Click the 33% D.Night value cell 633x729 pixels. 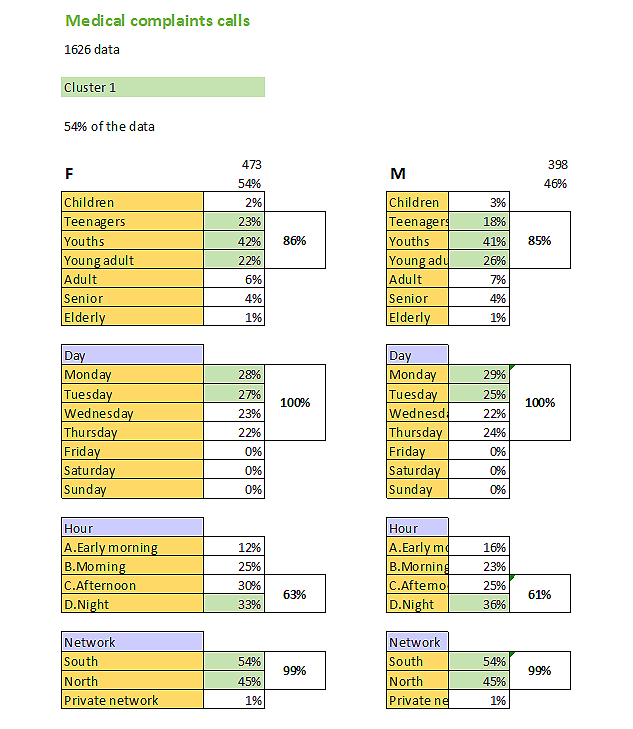coord(234,604)
